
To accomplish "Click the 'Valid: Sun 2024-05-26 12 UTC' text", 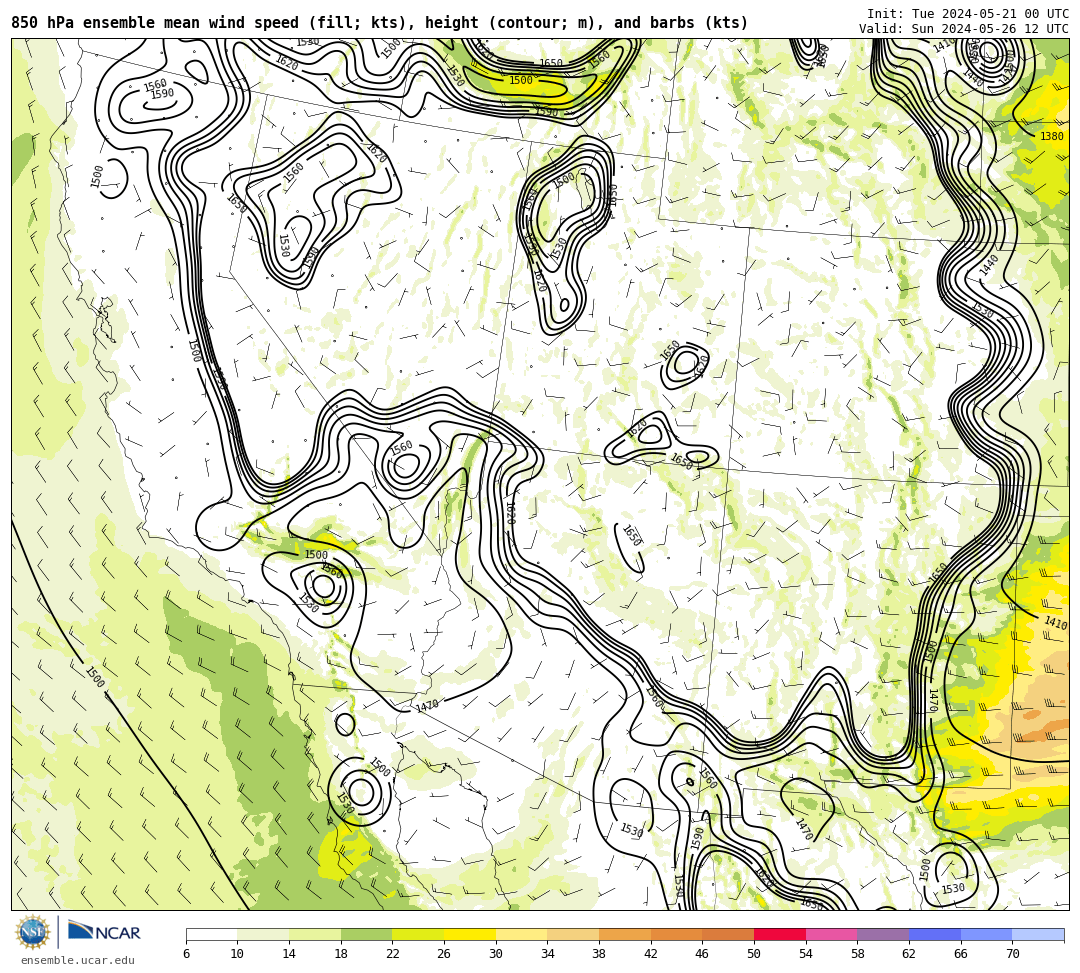I will 964,29.
